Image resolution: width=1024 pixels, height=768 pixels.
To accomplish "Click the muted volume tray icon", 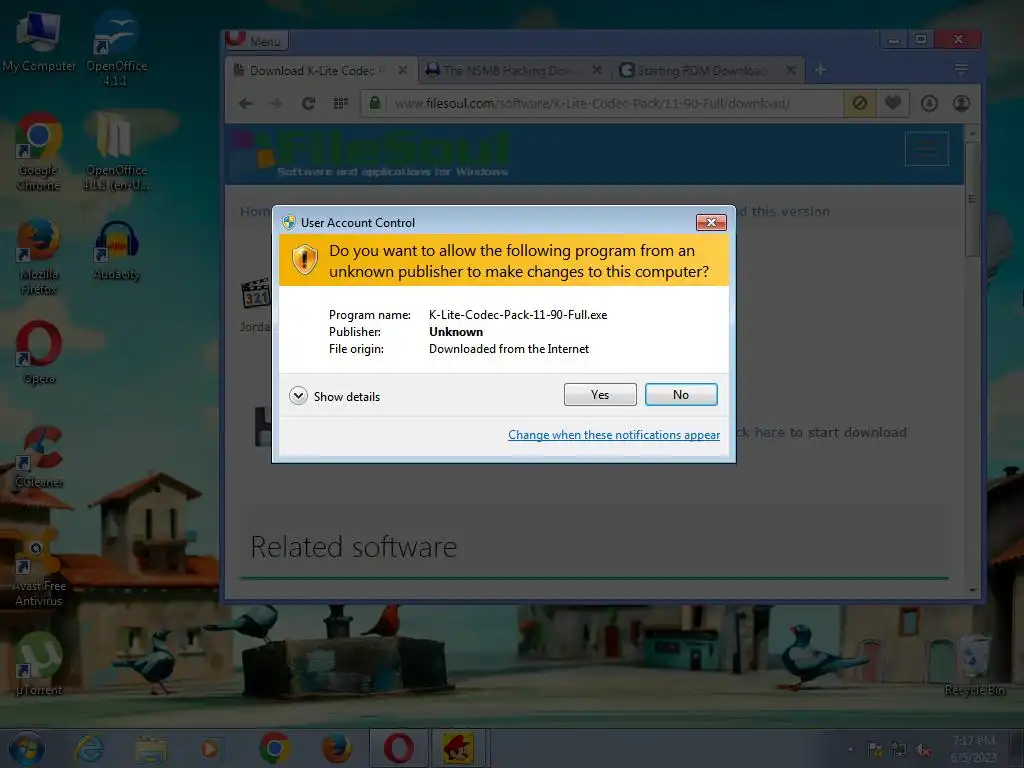I will [x=923, y=750].
